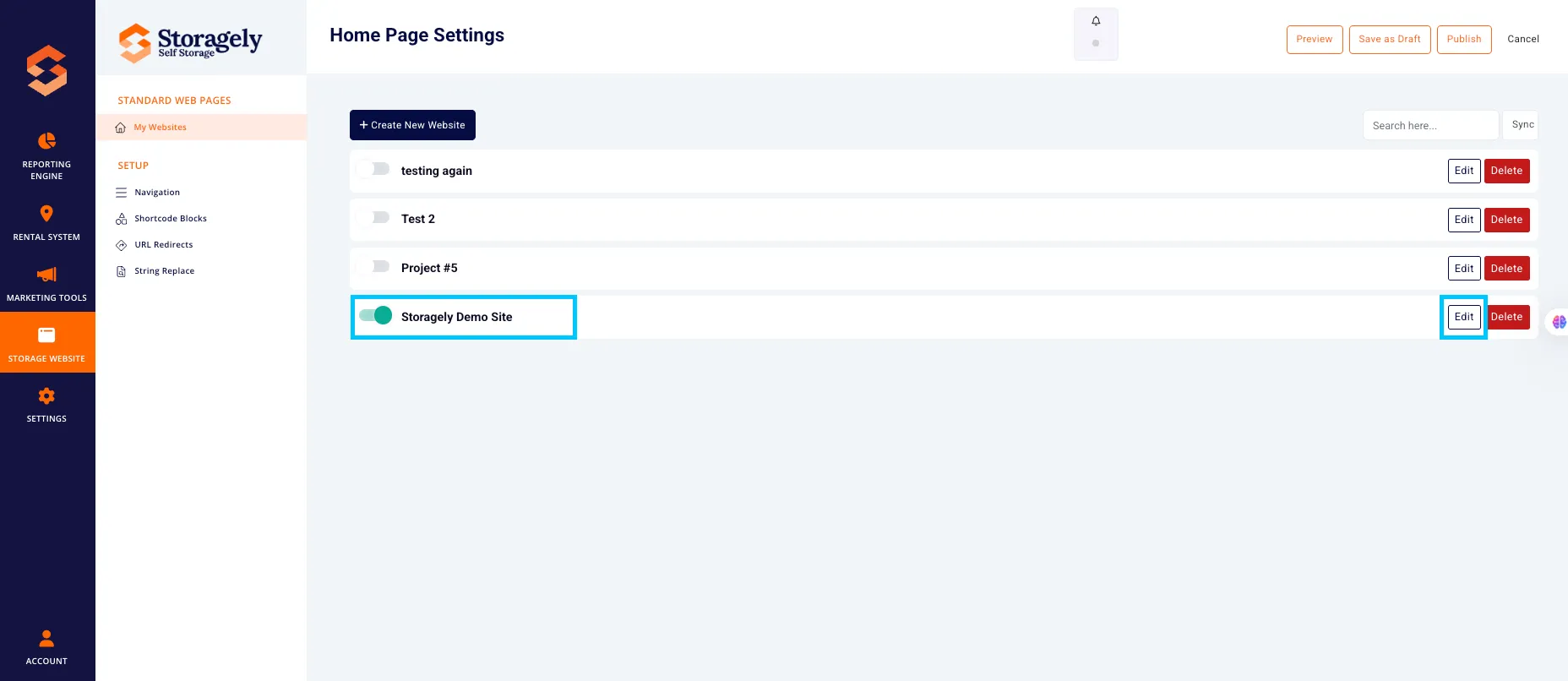1568x681 pixels.
Task: Open String Replace page
Action: point(165,271)
